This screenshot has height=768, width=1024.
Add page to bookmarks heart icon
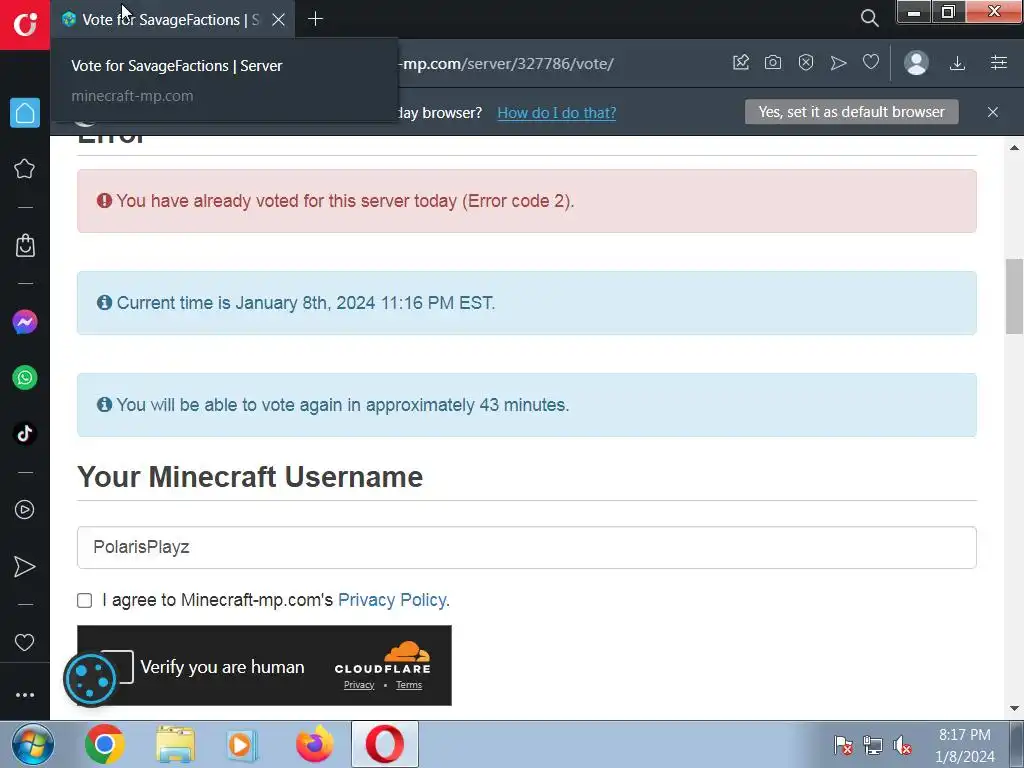point(871,62)
